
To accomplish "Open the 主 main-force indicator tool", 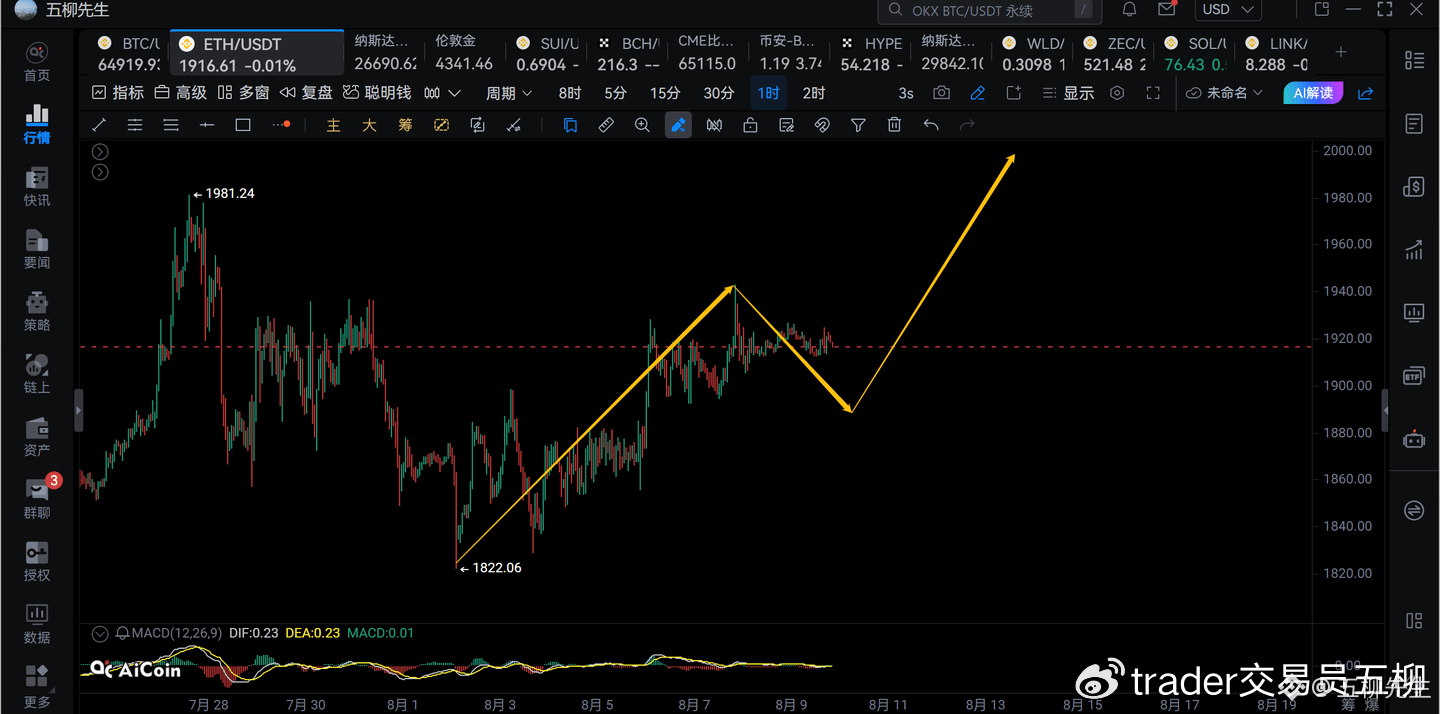I will pos(333,125).
